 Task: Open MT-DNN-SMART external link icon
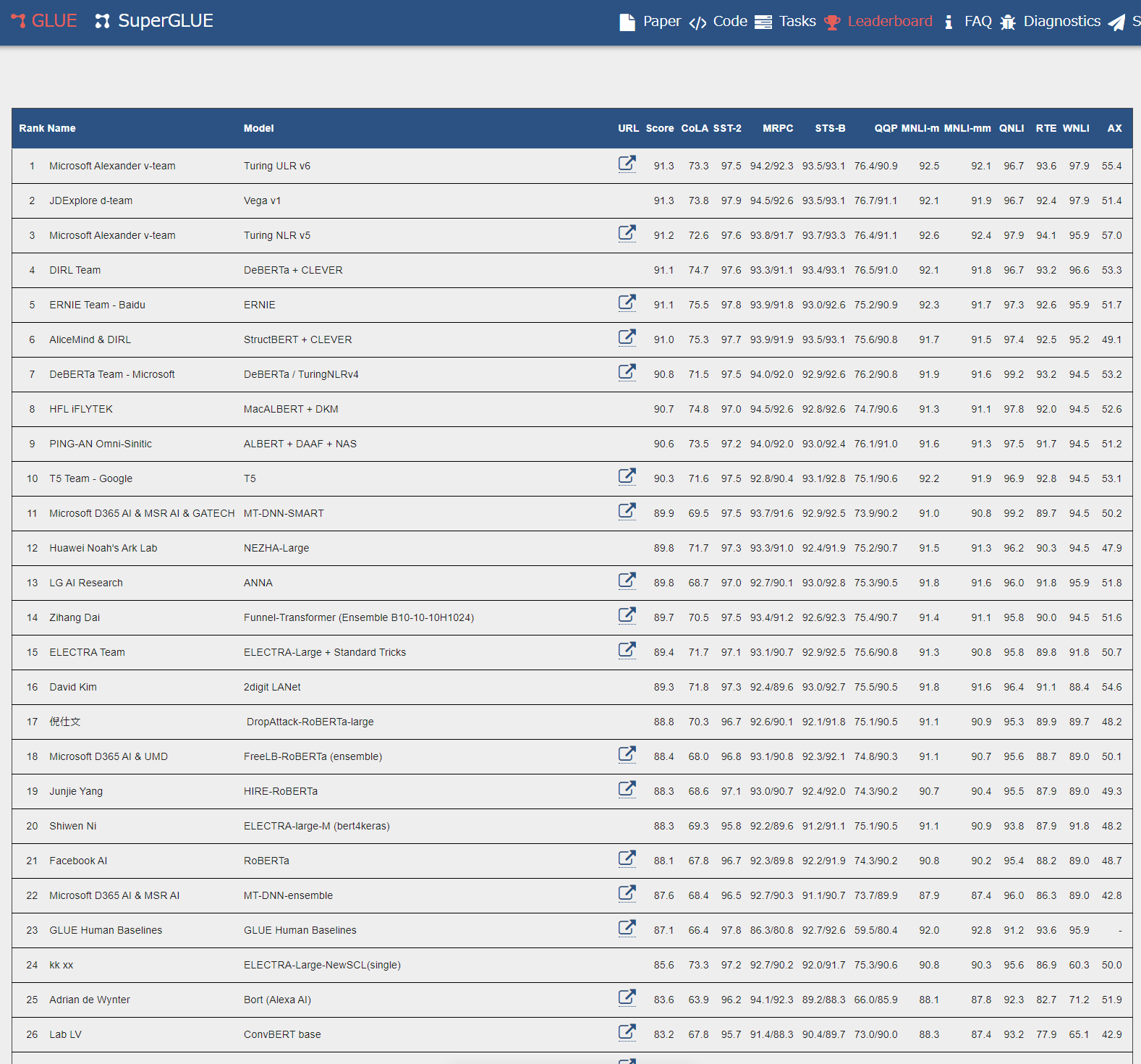(x=627, y=511)
